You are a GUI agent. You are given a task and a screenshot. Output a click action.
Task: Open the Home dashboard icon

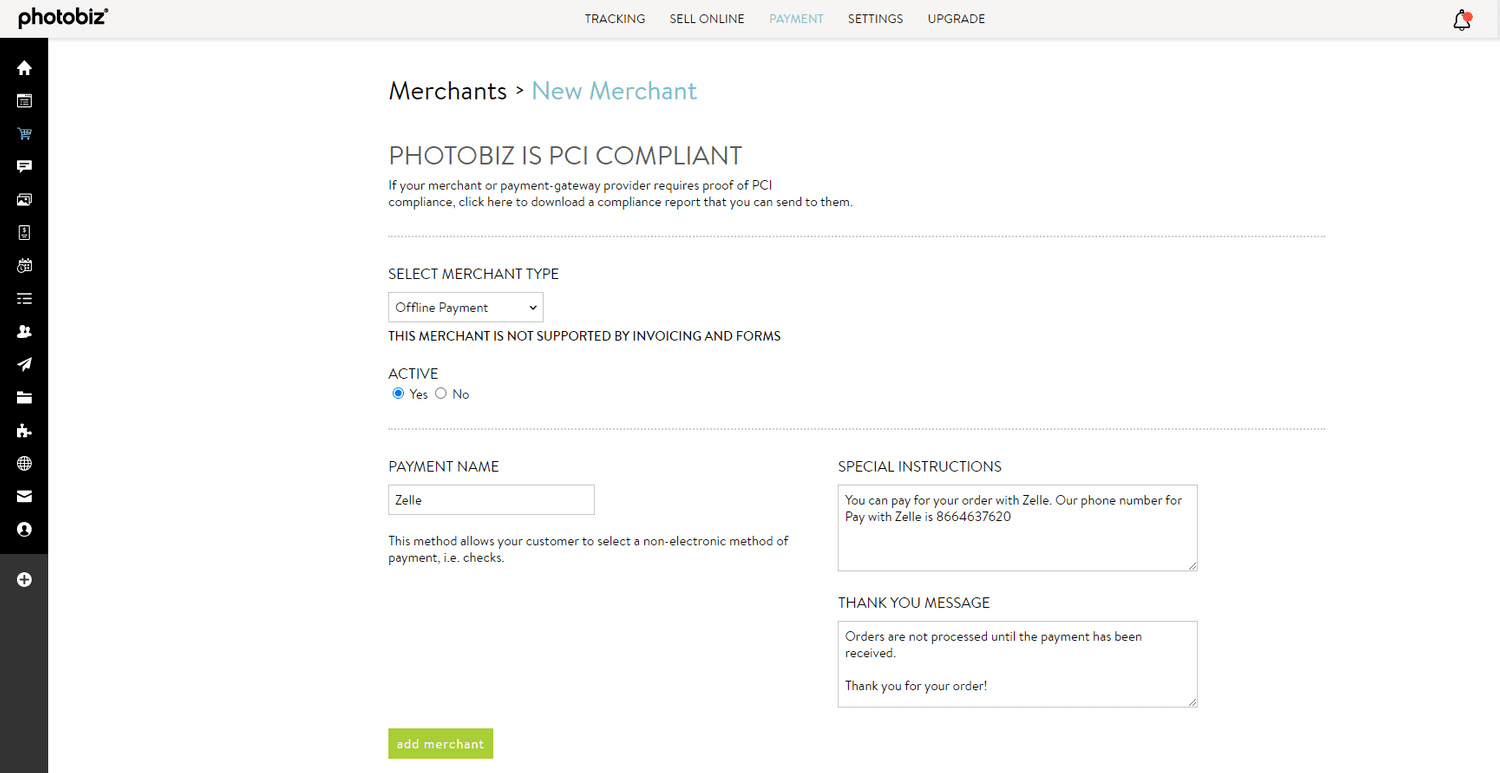(x=24, y=67)
